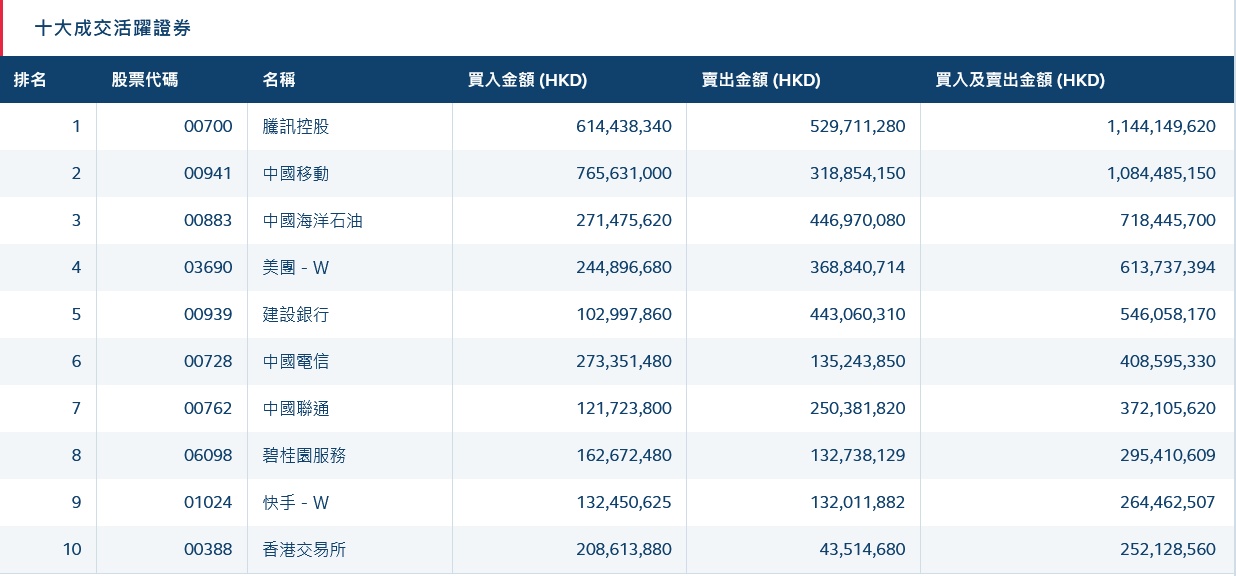Click stock code 00762
The height and width of the screenshot is (576, 1236).
[208, 409]
